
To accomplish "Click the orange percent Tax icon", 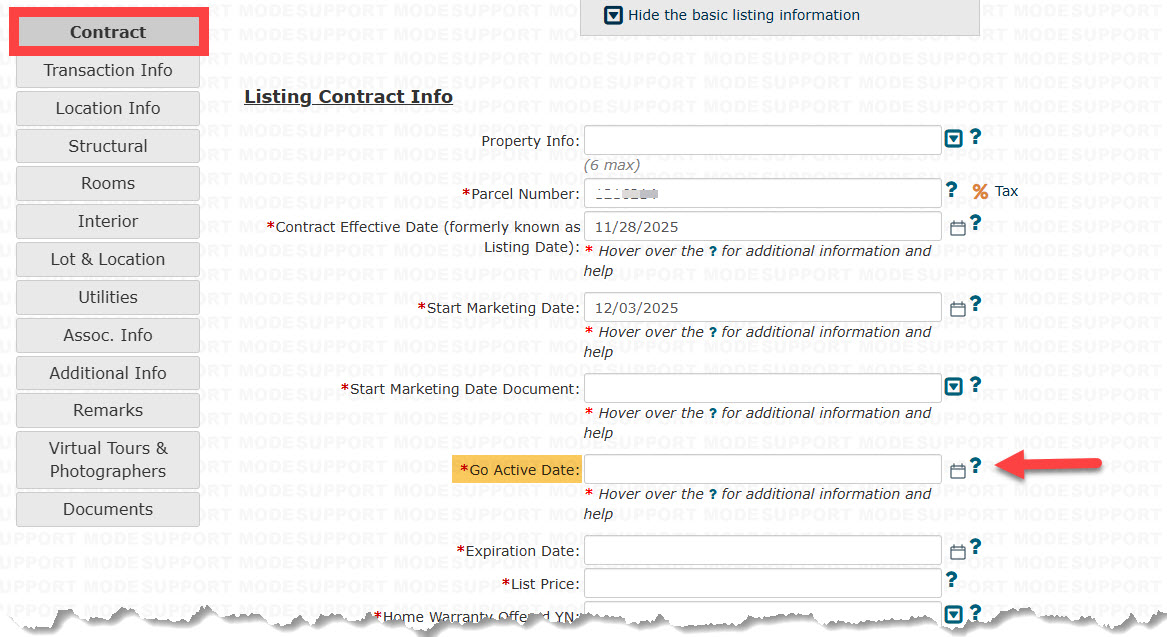I will point(980,192).
